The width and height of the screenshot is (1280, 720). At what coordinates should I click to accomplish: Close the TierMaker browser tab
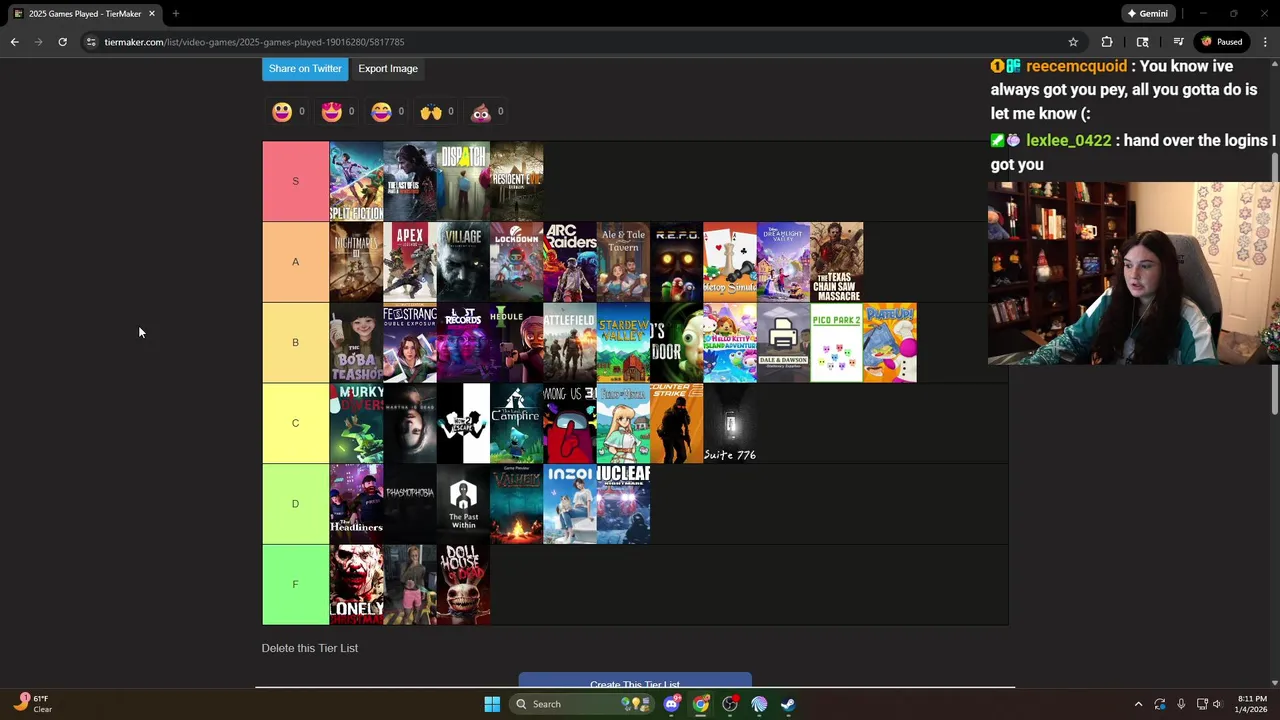click(x=152, y=14)
